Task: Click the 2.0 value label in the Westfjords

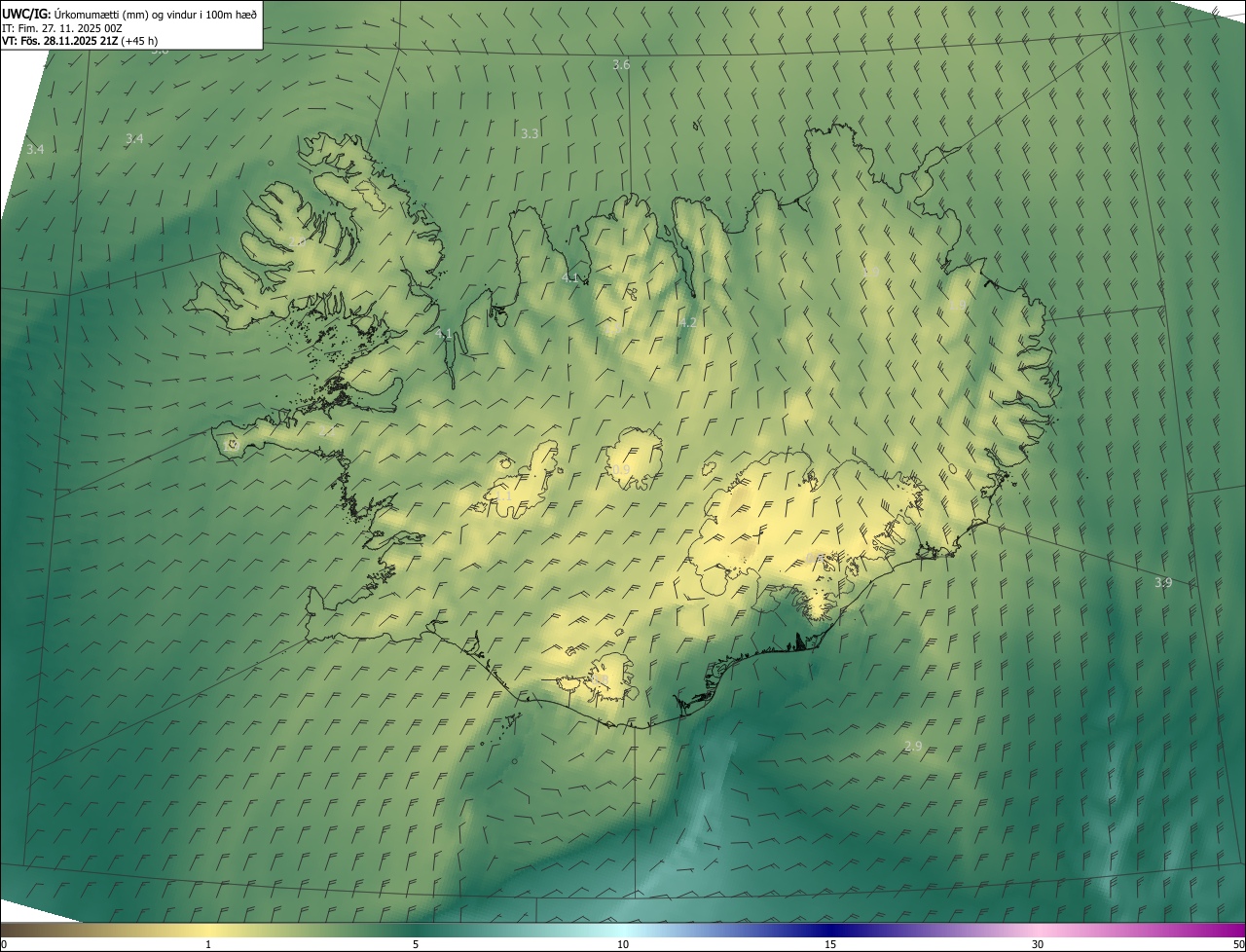Action: pos(297,241)
